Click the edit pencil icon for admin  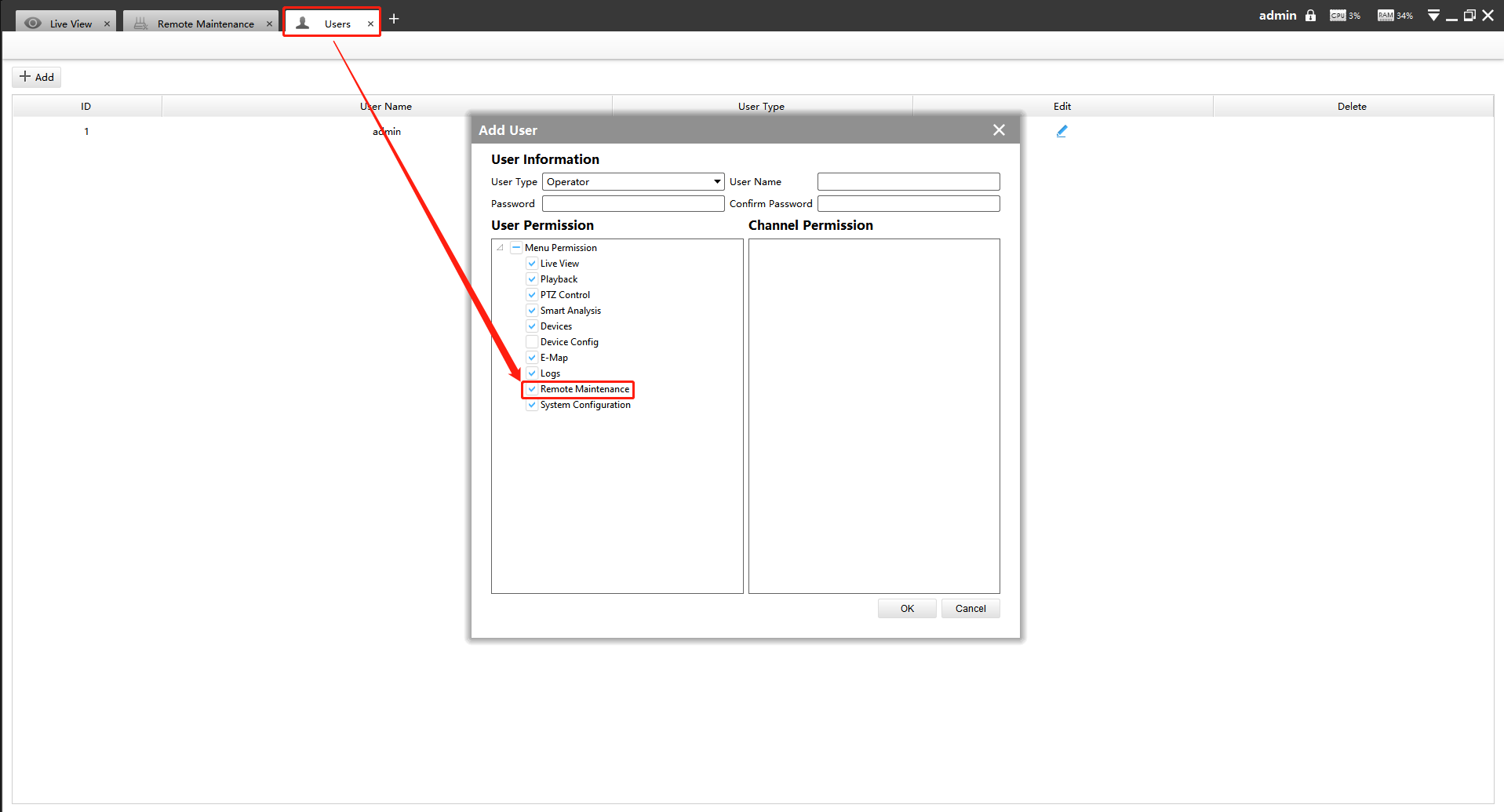pos(1062,131)
